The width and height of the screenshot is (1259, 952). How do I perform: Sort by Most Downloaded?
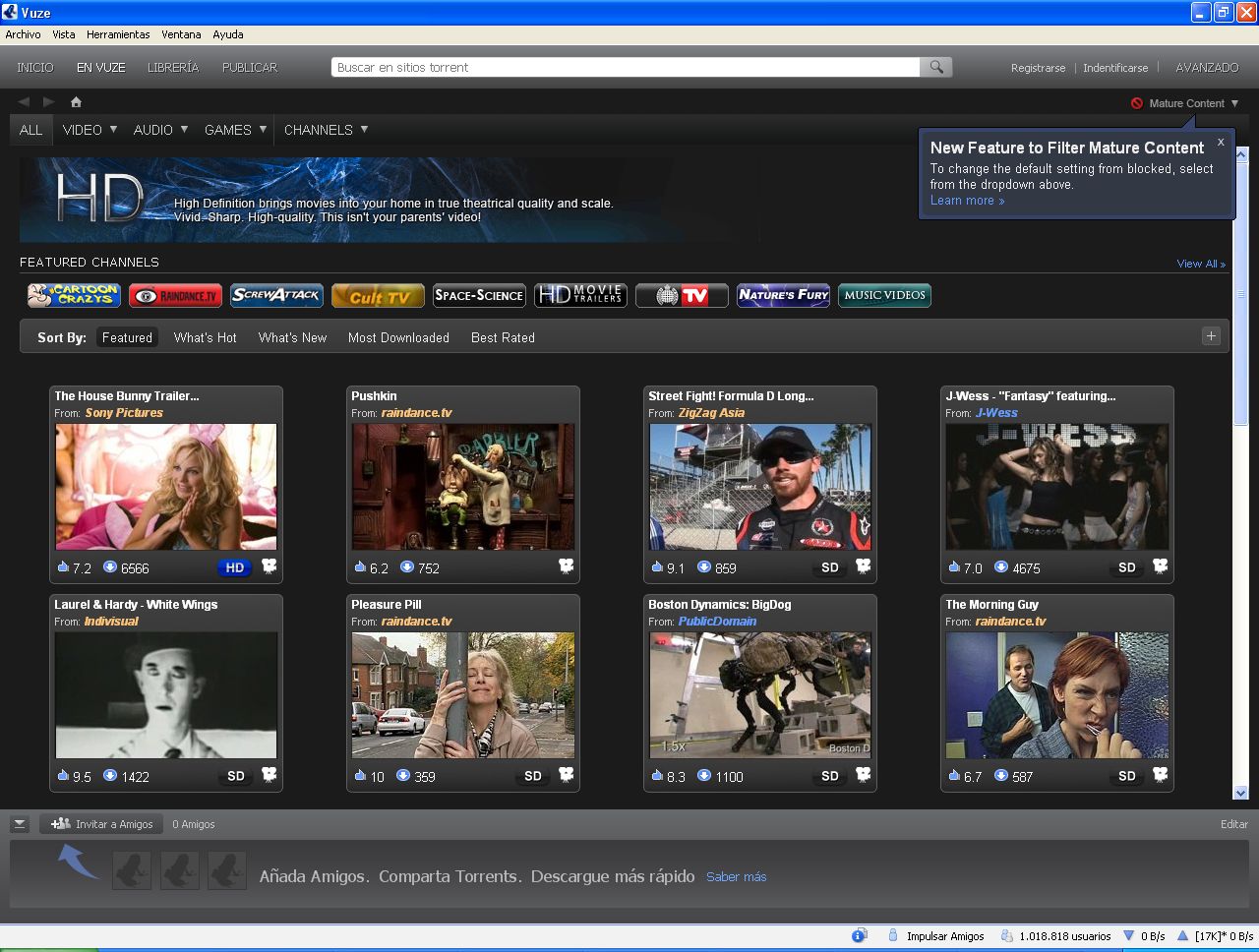(398, 337)
